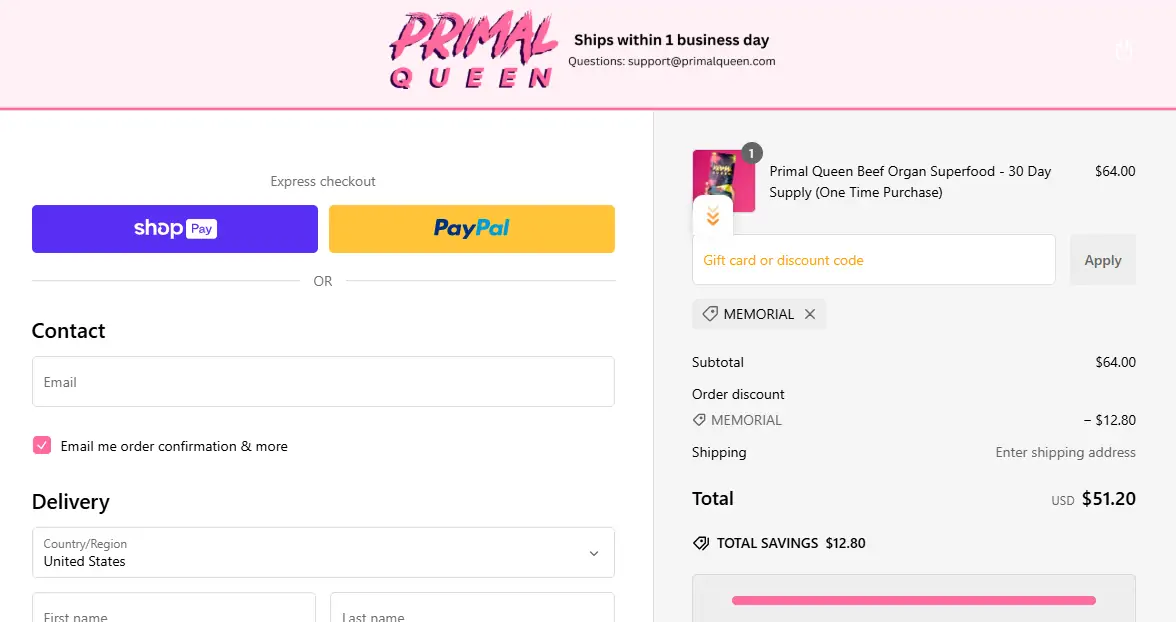
Task: Click the item quantity badge
Action: pyautogui.click(x=752, y=153)
